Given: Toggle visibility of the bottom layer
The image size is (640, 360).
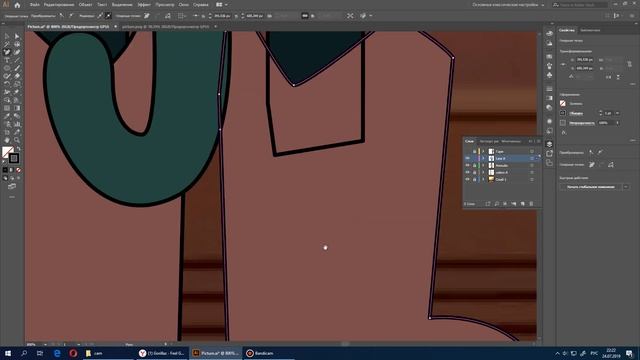Looking at the screenshot, I should (x=467, y=179).
